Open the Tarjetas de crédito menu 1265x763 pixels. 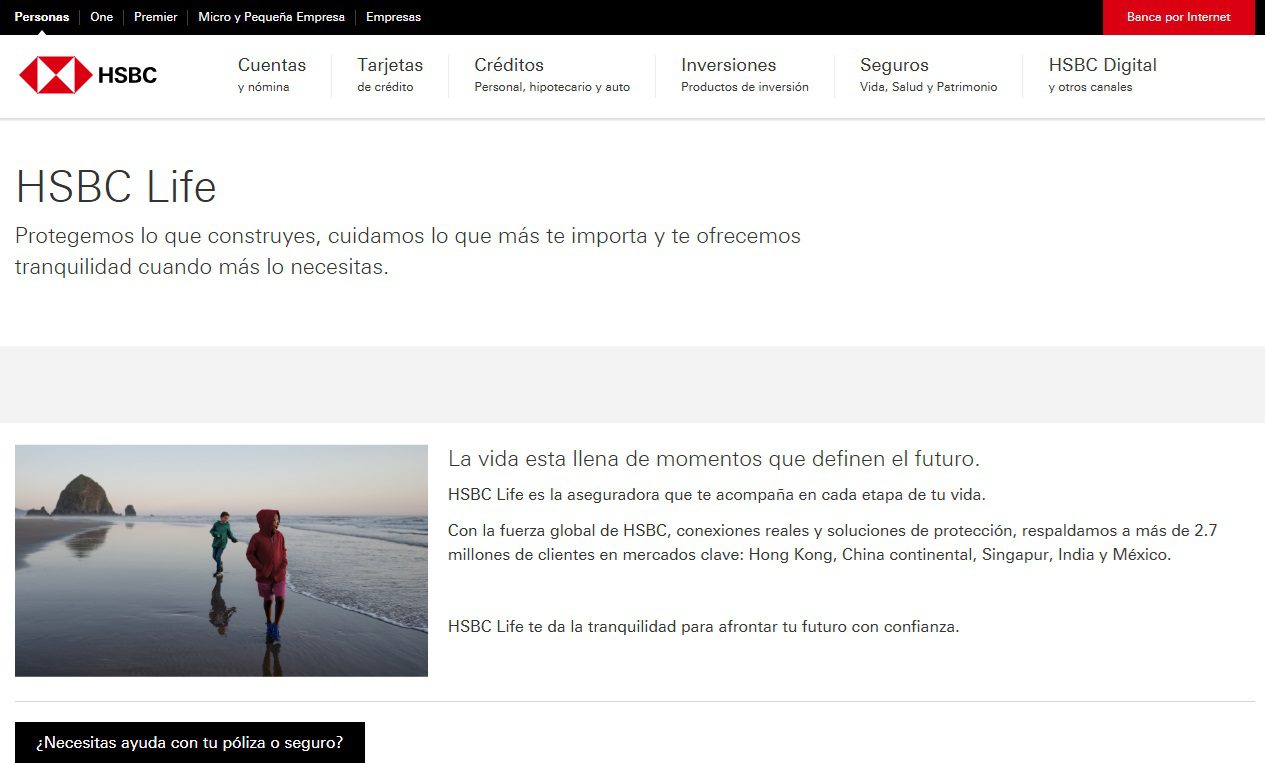pos(390,75)
